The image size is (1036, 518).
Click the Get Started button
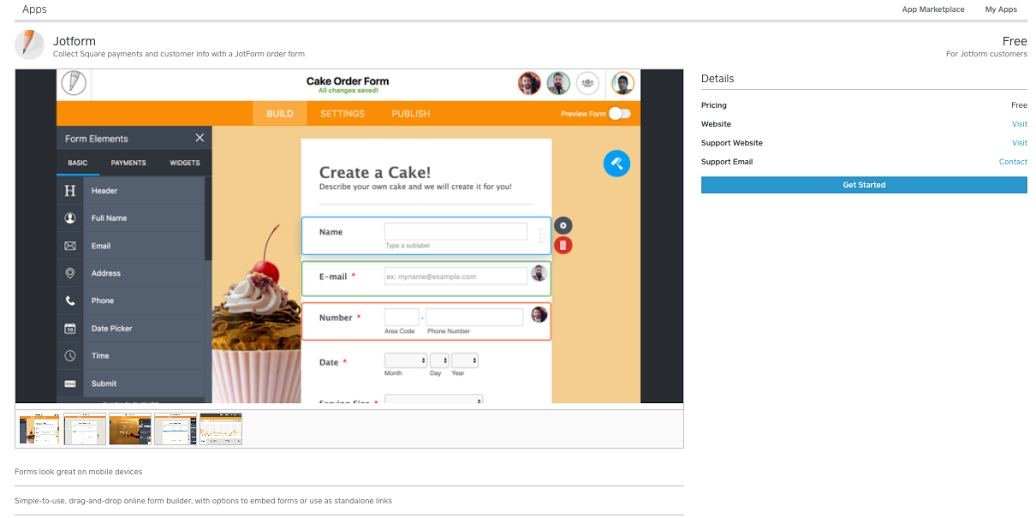(864, 185)
